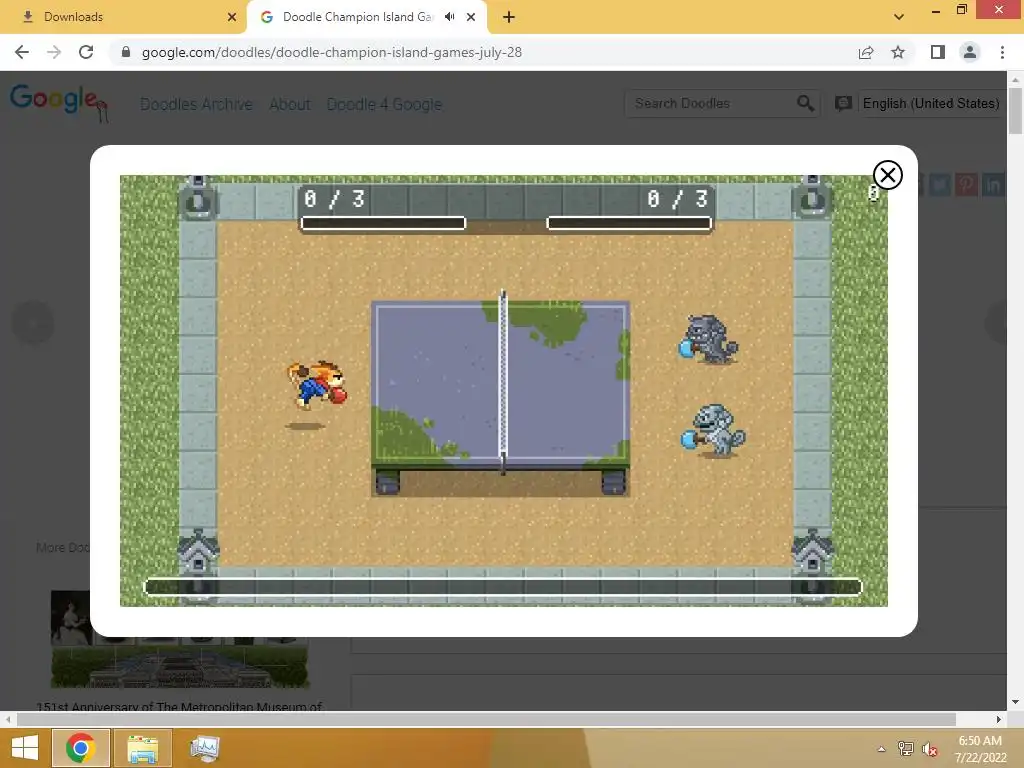The image size is (1024, 768).
Task: Open the Chrome profile menu
Action: (970, 52)
